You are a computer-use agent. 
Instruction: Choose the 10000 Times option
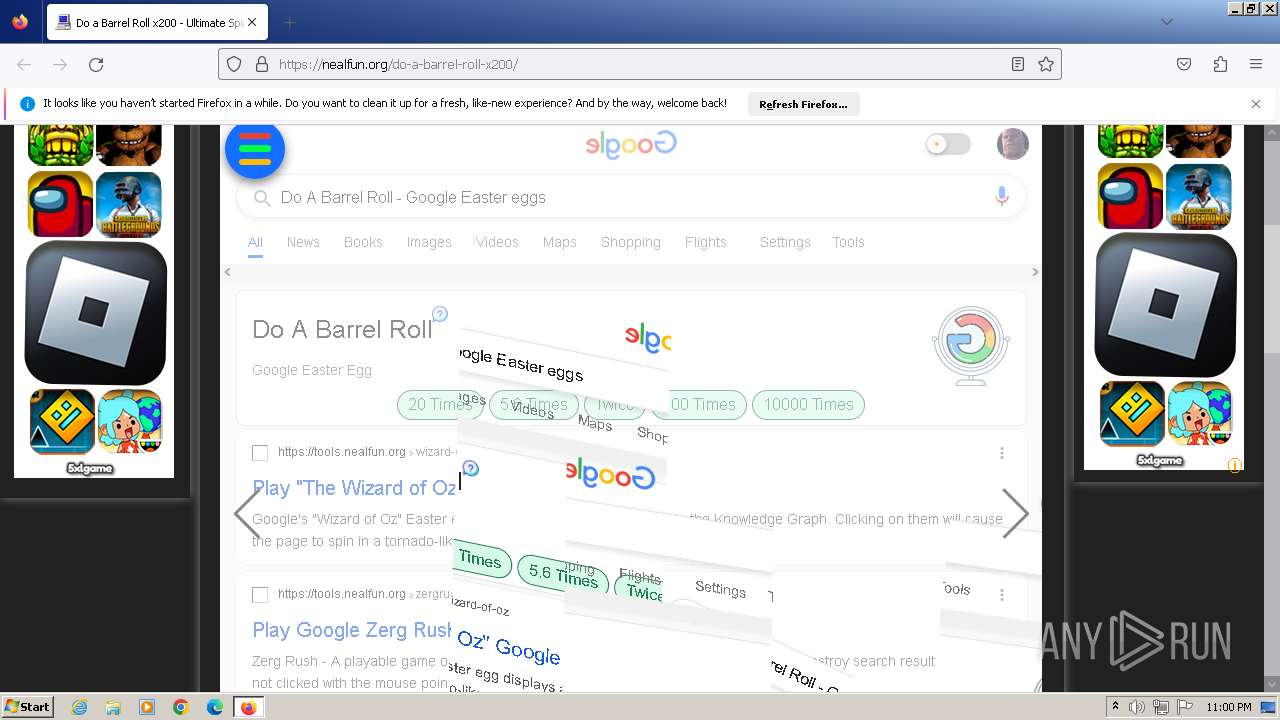[808, 404]
